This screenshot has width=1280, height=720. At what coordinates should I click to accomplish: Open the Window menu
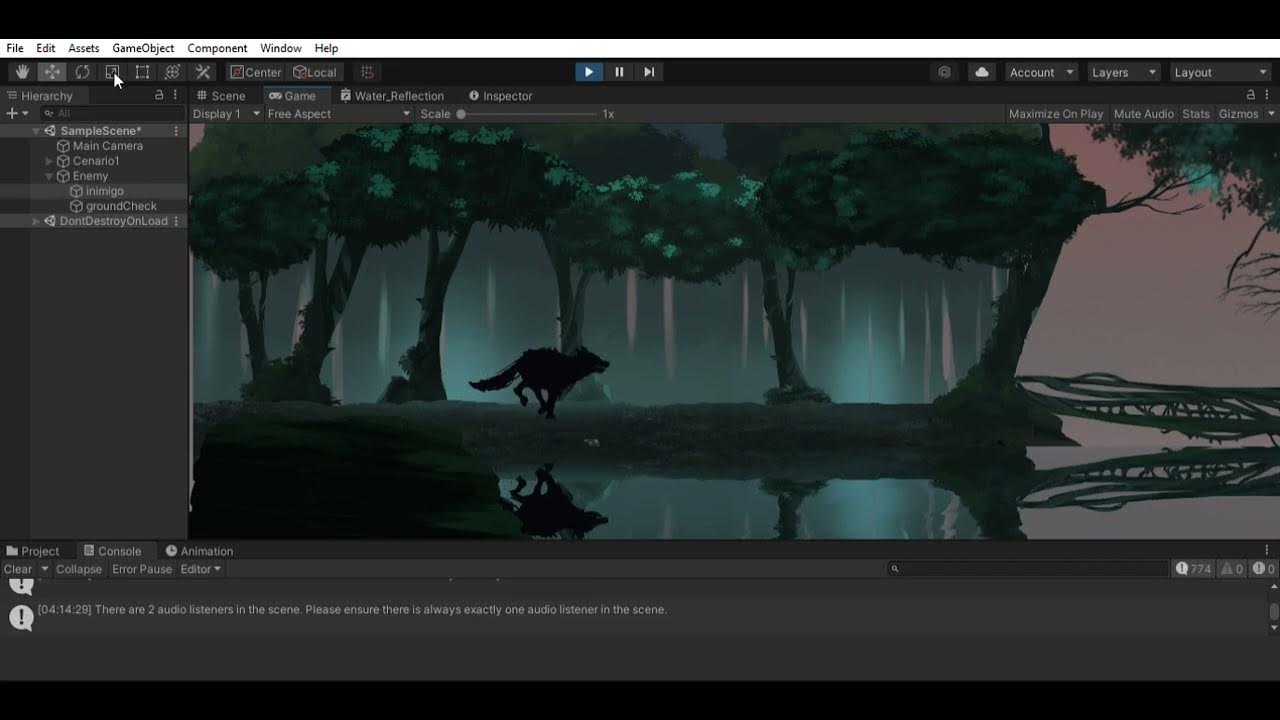click(x=281, y=48)
